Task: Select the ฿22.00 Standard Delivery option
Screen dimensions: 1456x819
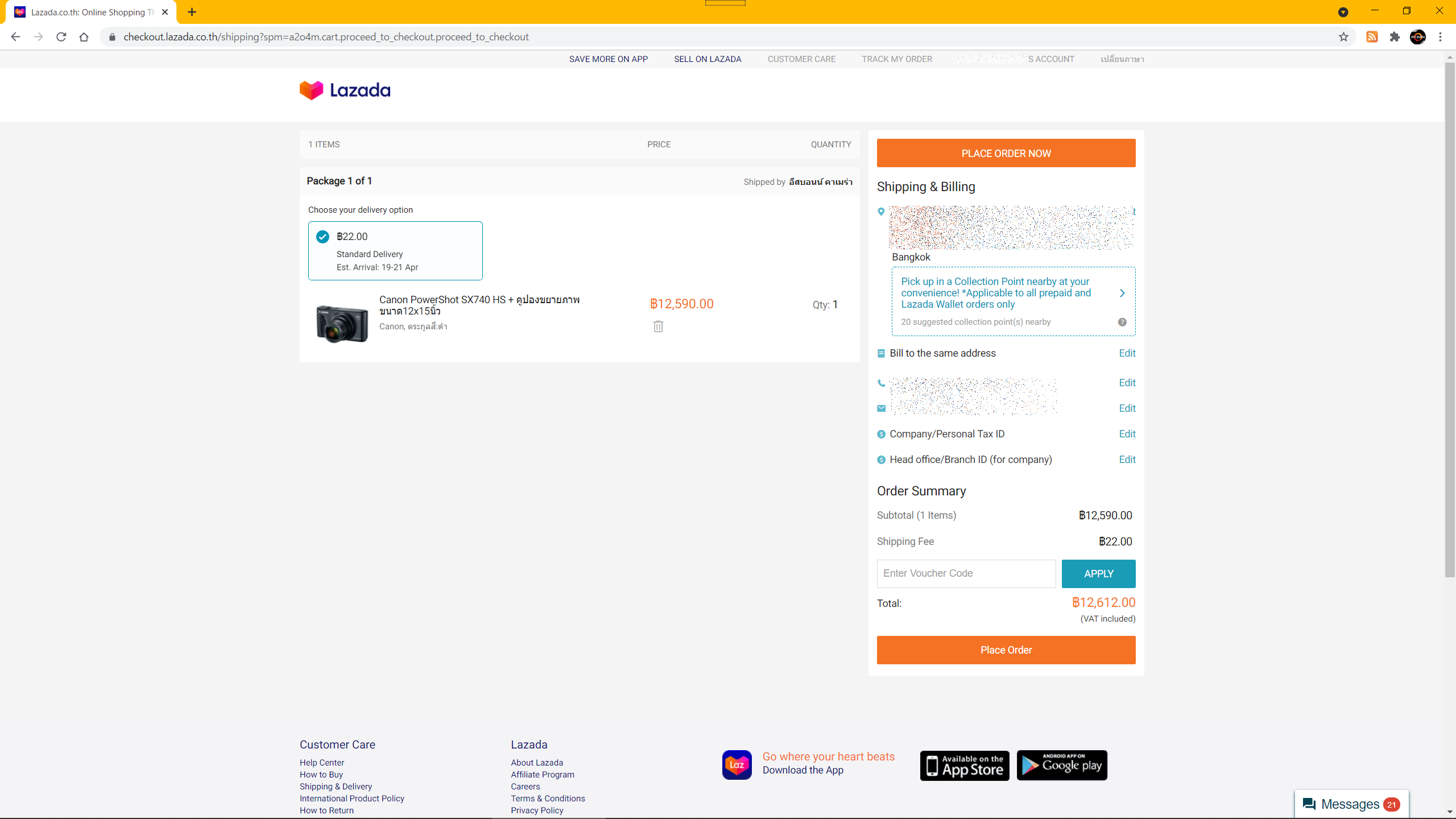Action: (395, 251)
